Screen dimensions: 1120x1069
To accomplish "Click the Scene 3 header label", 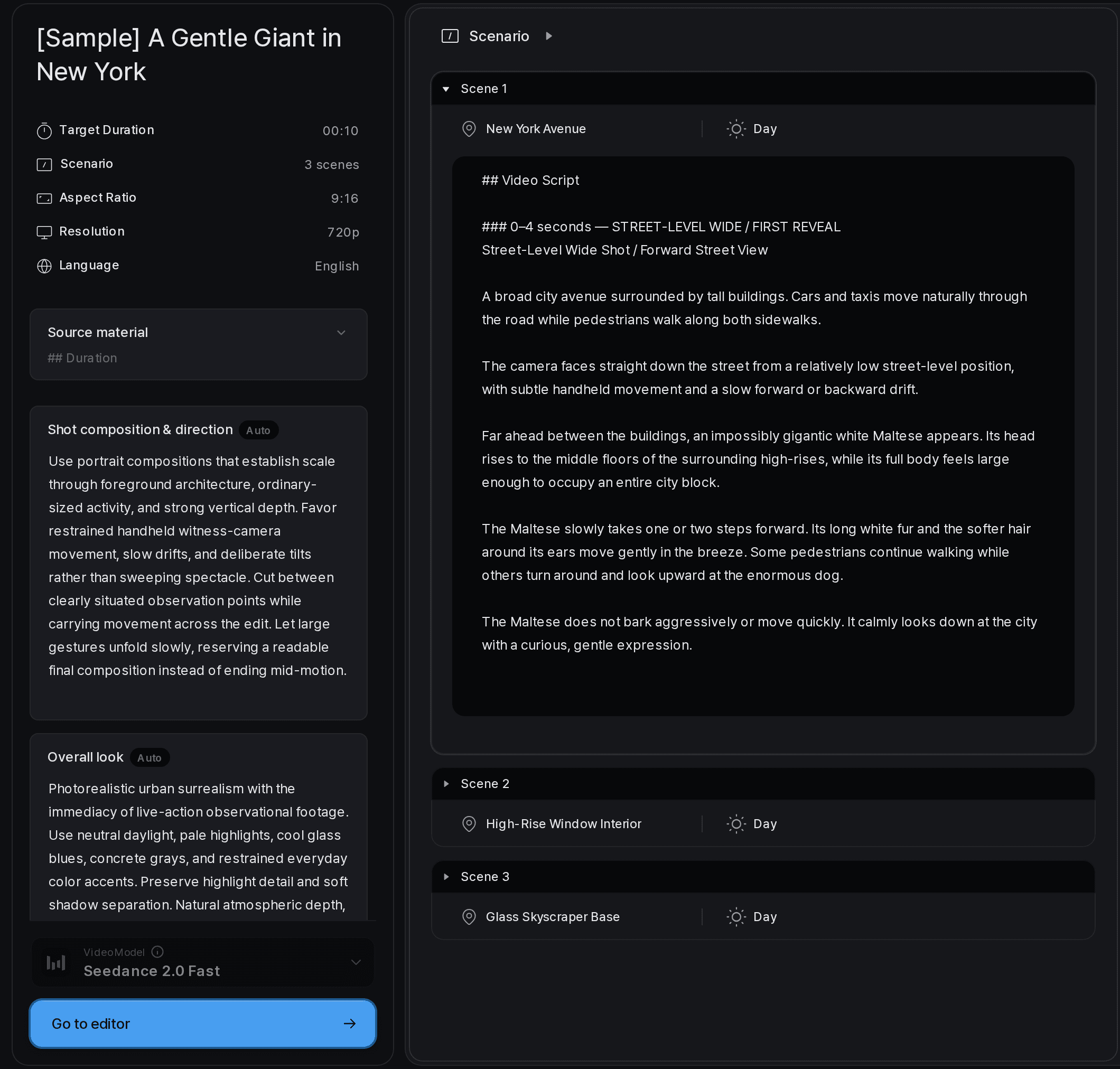I will click(484, 877).
